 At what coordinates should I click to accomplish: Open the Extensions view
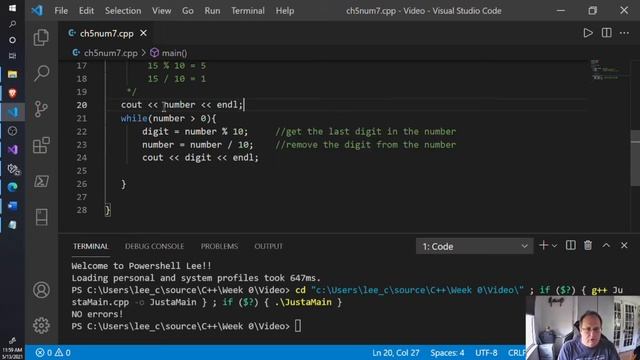41,145
